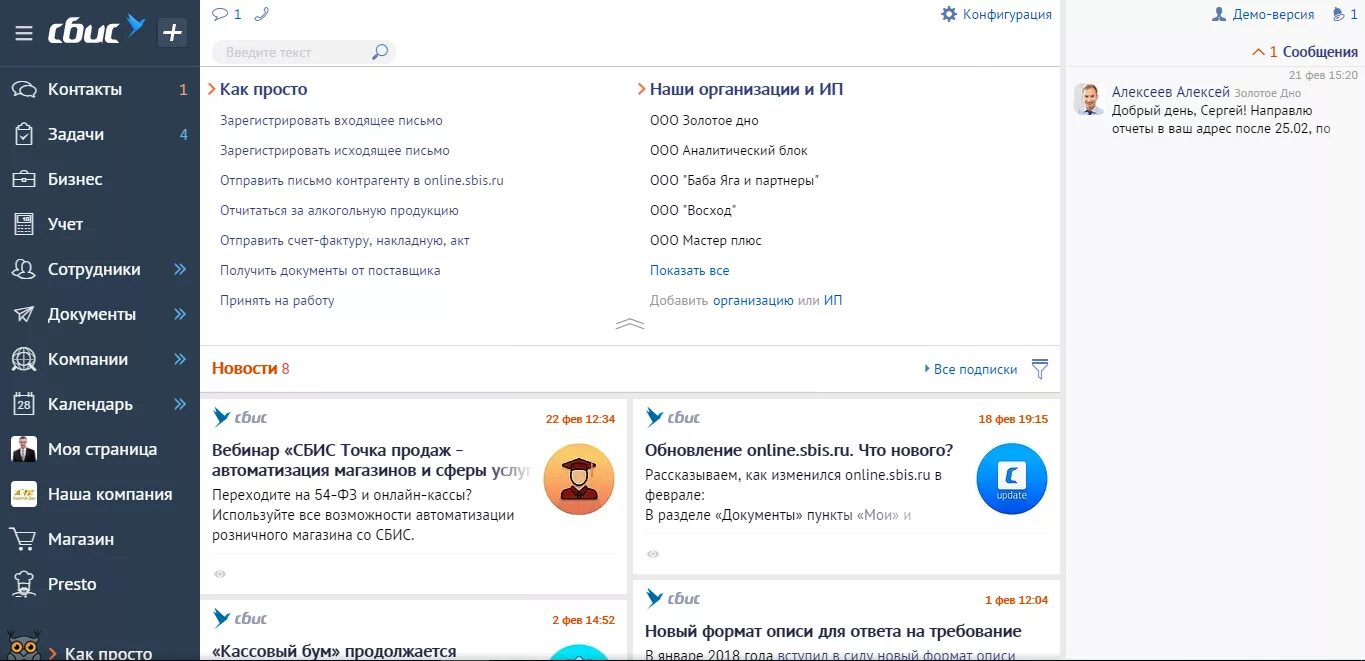Click the Учет calculator icon
The height and width of the screenshot is (661, 1365).
[24, 224]
